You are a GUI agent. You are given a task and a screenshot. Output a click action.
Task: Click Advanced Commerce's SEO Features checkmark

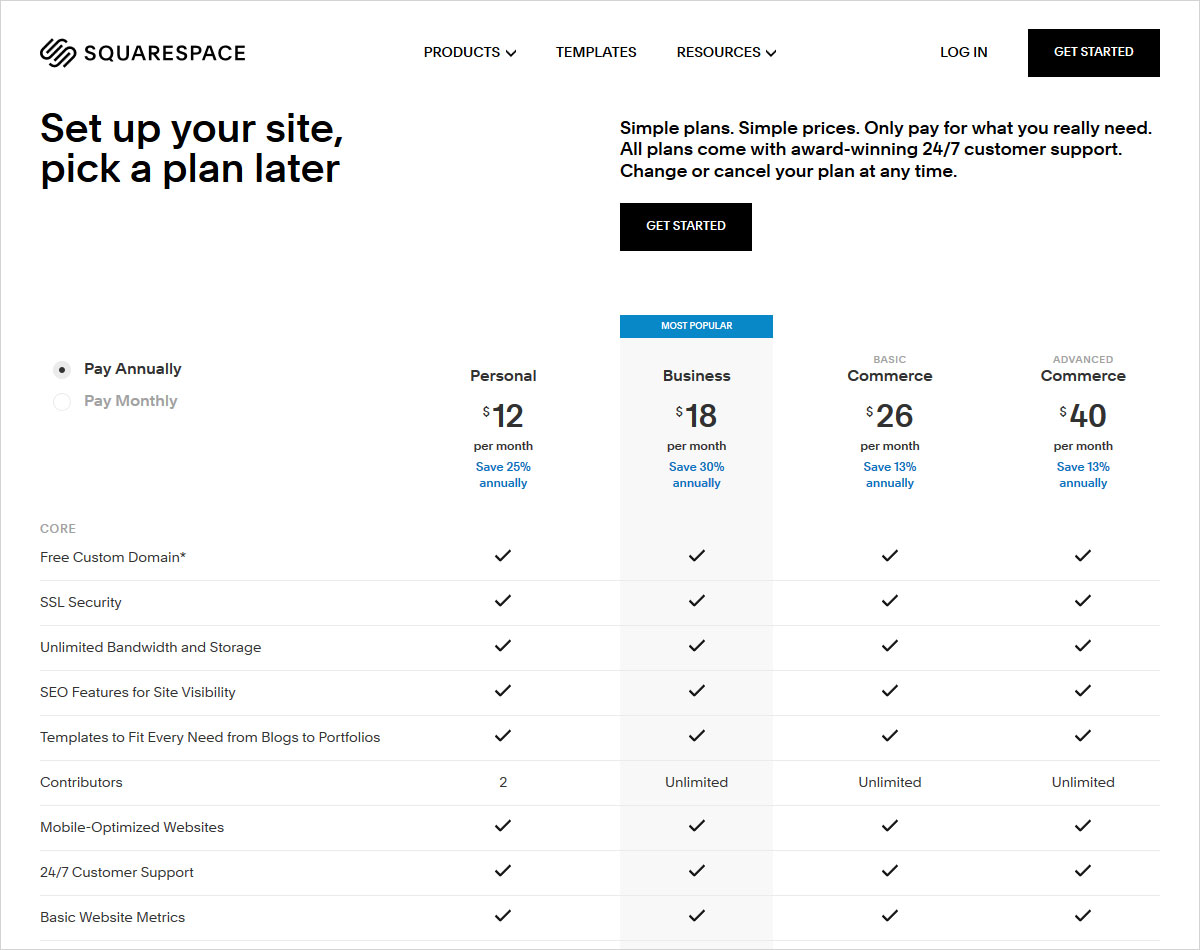(x=1083, y=691)
